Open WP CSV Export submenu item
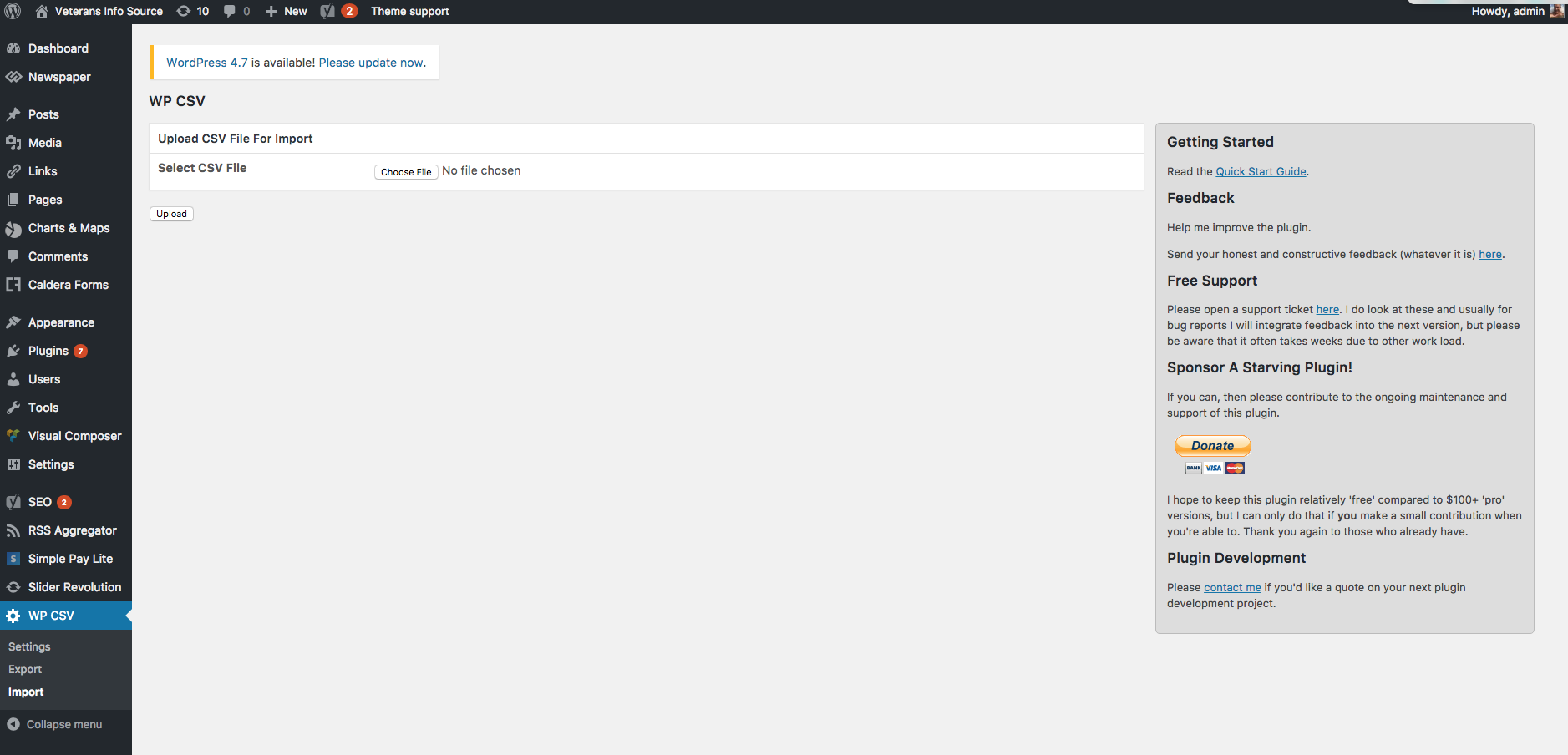Viewport: 1568px width, 755px height. coord(25,669)
